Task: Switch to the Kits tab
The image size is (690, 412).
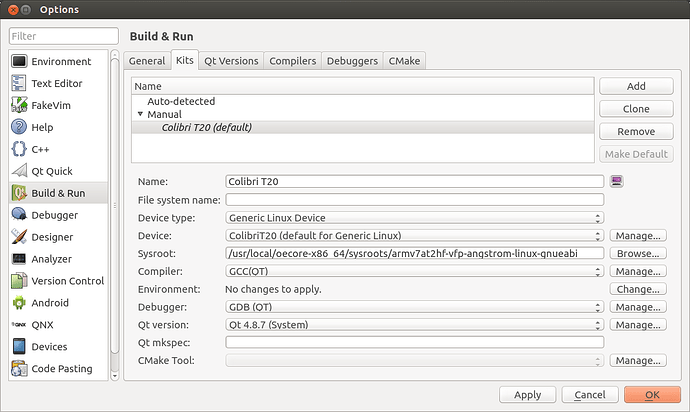Action: [x=185, y=60]
